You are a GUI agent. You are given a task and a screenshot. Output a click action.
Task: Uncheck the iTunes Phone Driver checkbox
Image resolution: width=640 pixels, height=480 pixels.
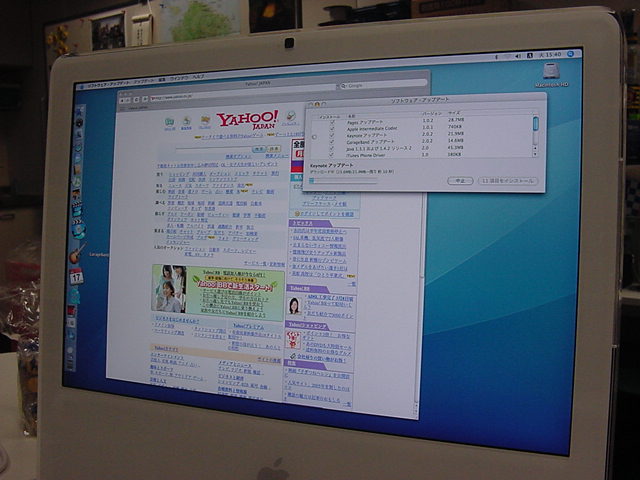331,155
